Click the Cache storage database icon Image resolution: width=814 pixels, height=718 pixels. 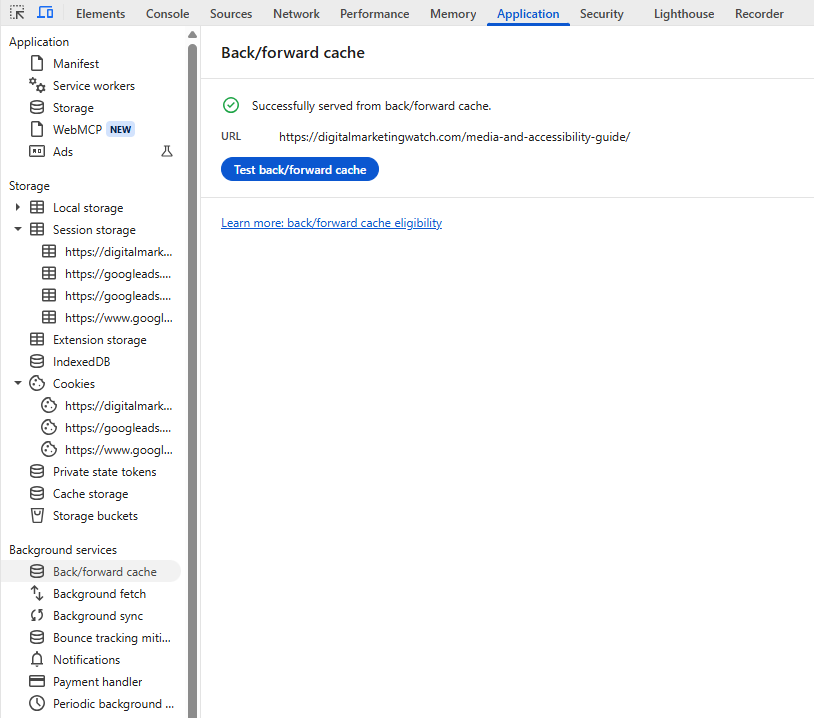[x=37, y=493]
